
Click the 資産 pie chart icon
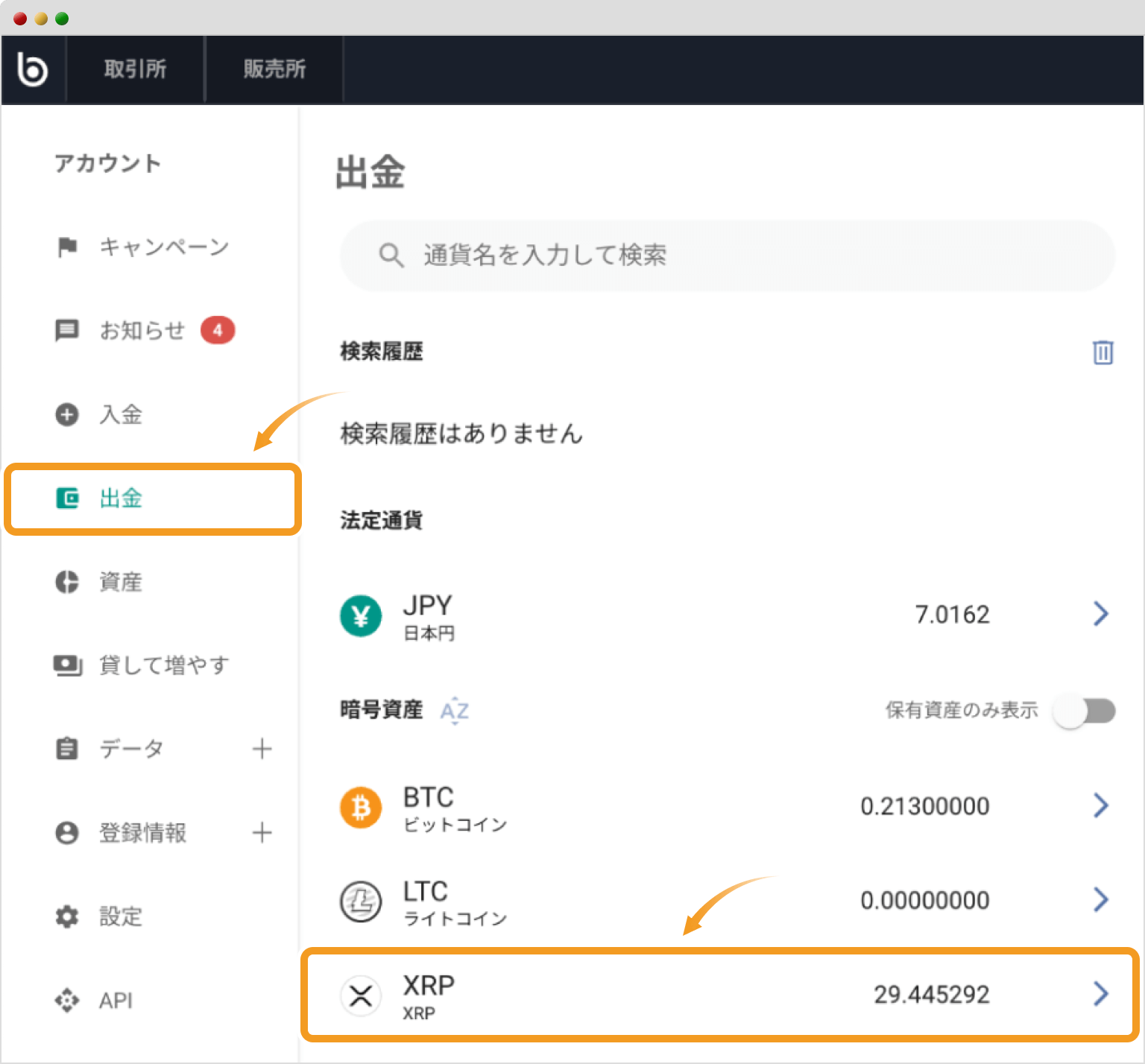[67, 582]
